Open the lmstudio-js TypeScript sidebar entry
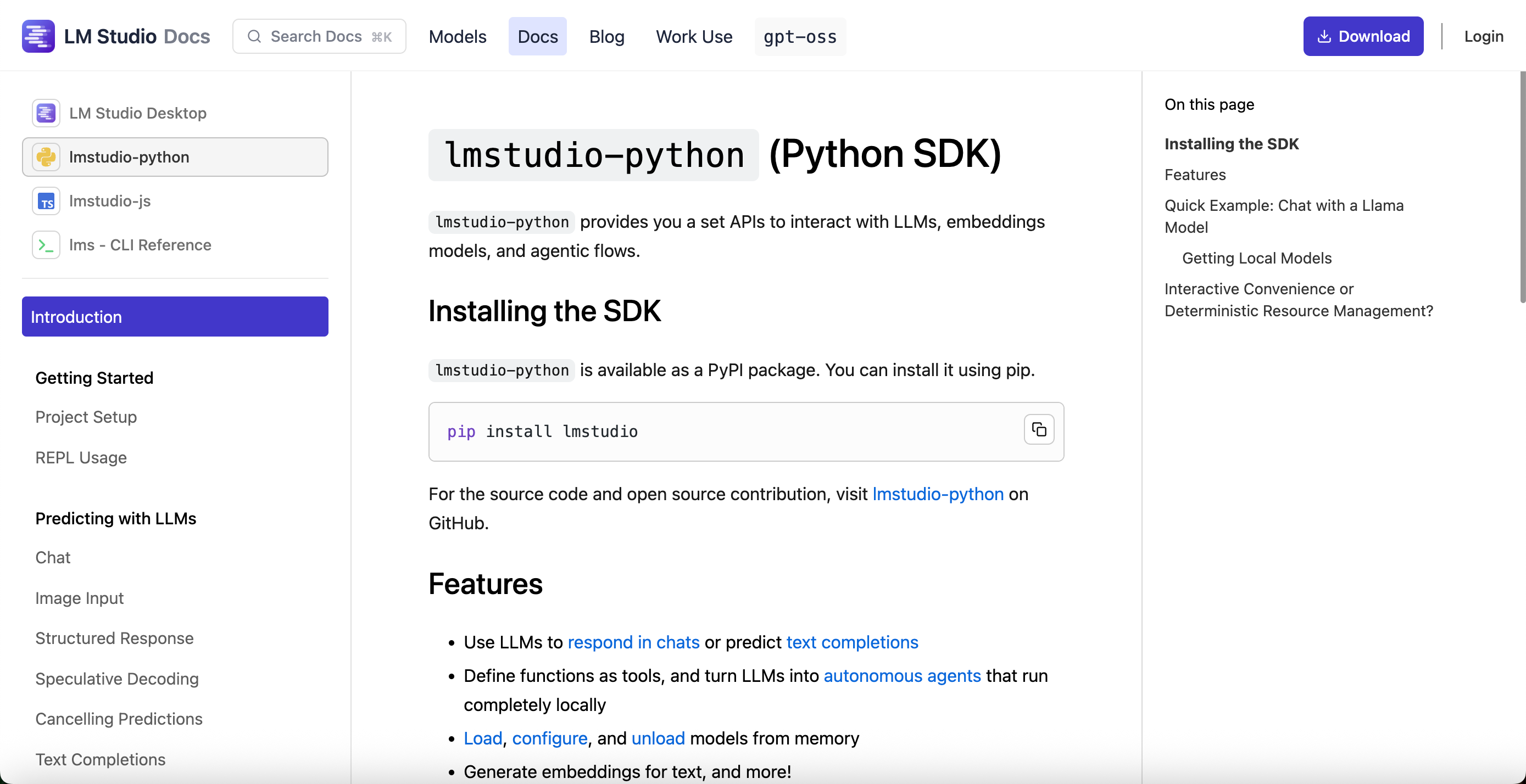Viewport: 1526px width, 784px height. click(110, 201)
